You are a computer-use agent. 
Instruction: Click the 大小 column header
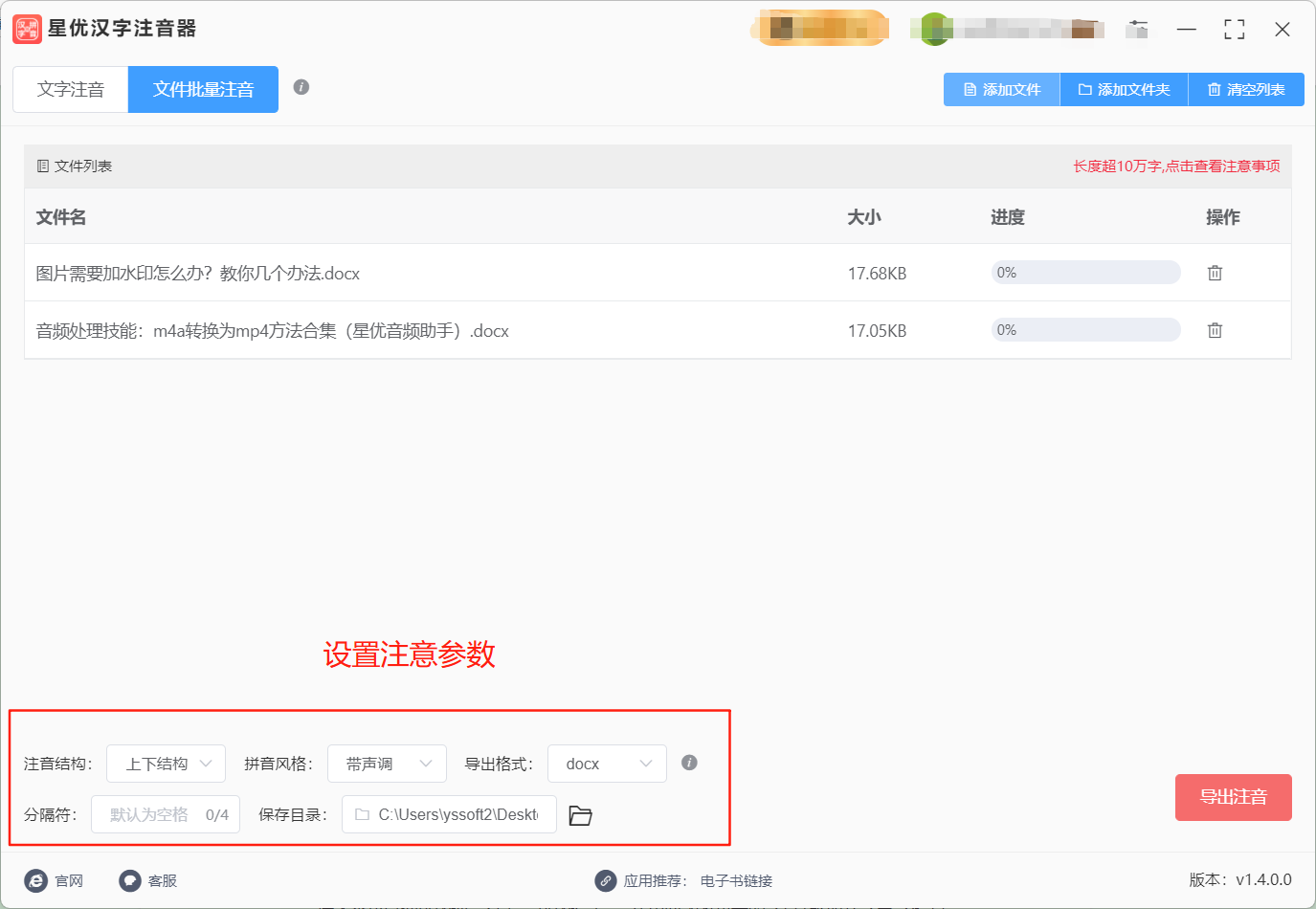pos(864,217)
